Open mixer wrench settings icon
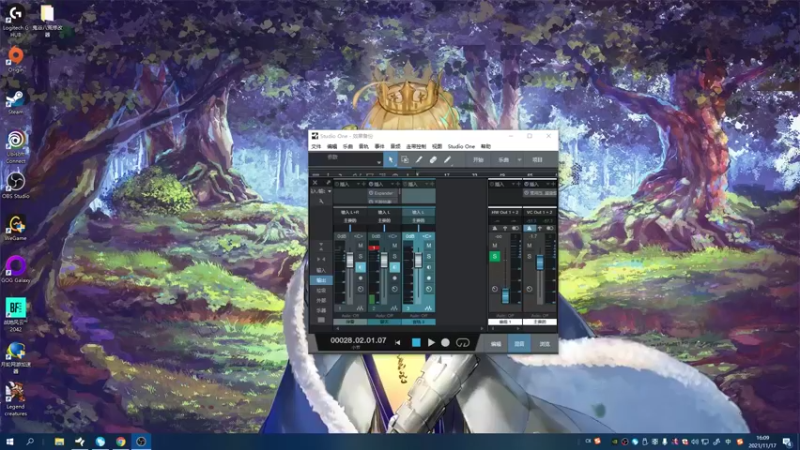The width and height of the screenshot is (800, 450). point(321,202)
